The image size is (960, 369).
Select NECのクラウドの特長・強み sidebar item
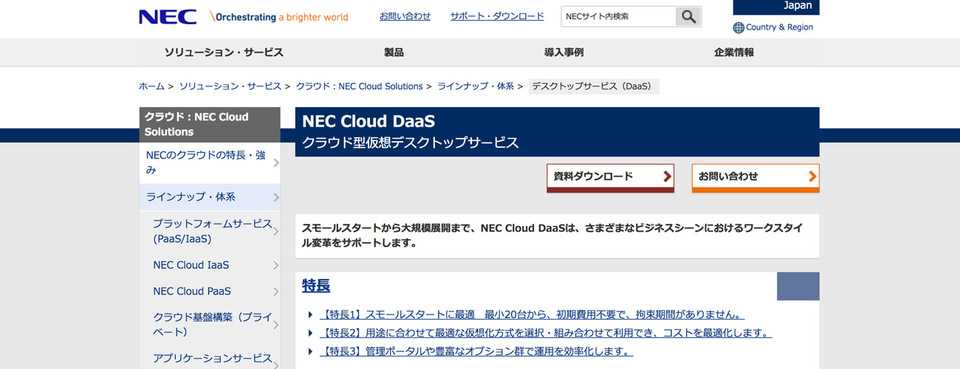(x=209, y=163)
